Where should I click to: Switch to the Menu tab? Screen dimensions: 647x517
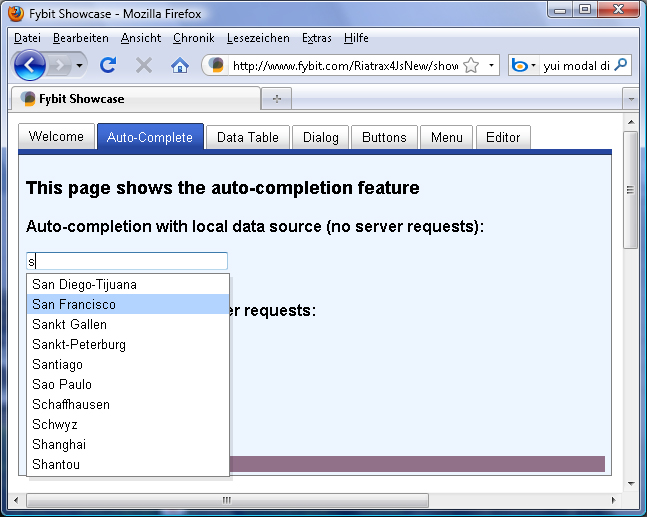446,137
